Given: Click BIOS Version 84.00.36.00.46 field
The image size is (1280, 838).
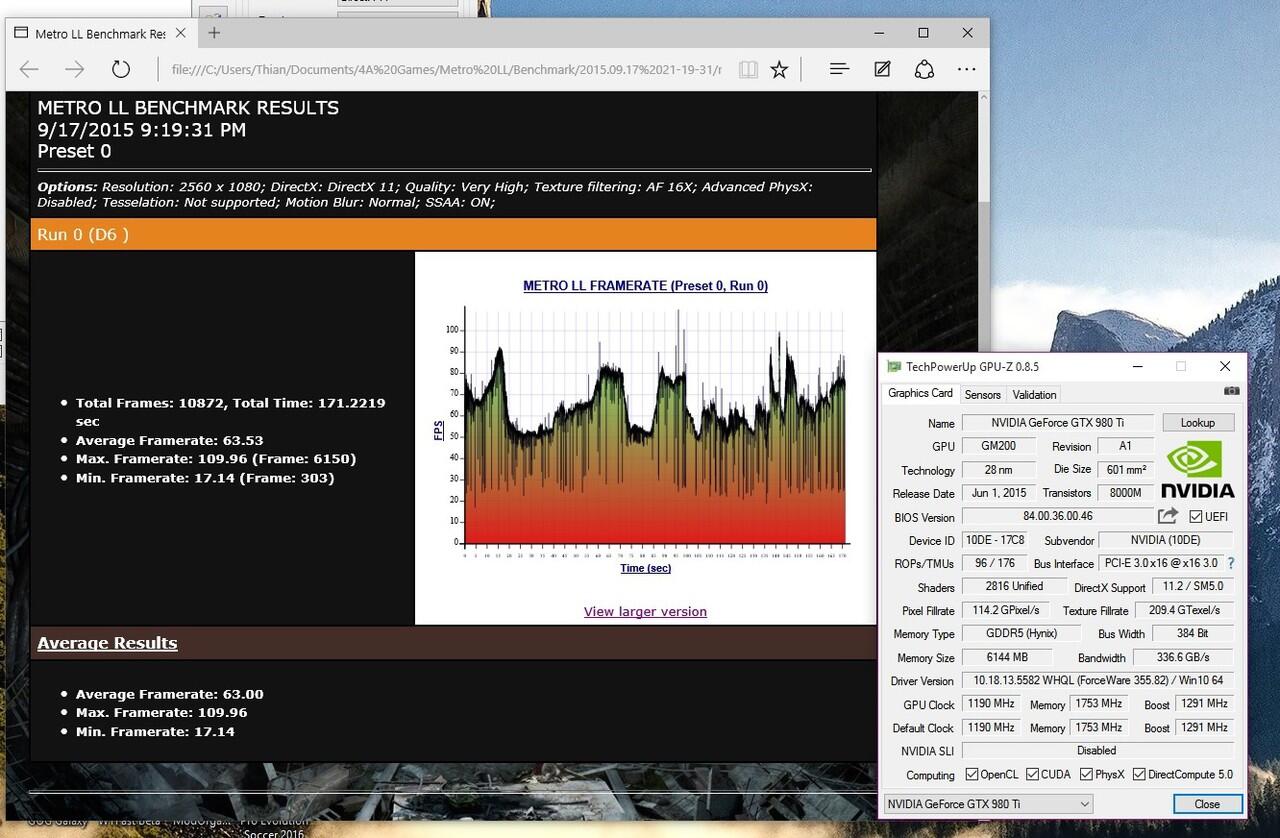Looking at the screenshot, I should coord(1057,517).
